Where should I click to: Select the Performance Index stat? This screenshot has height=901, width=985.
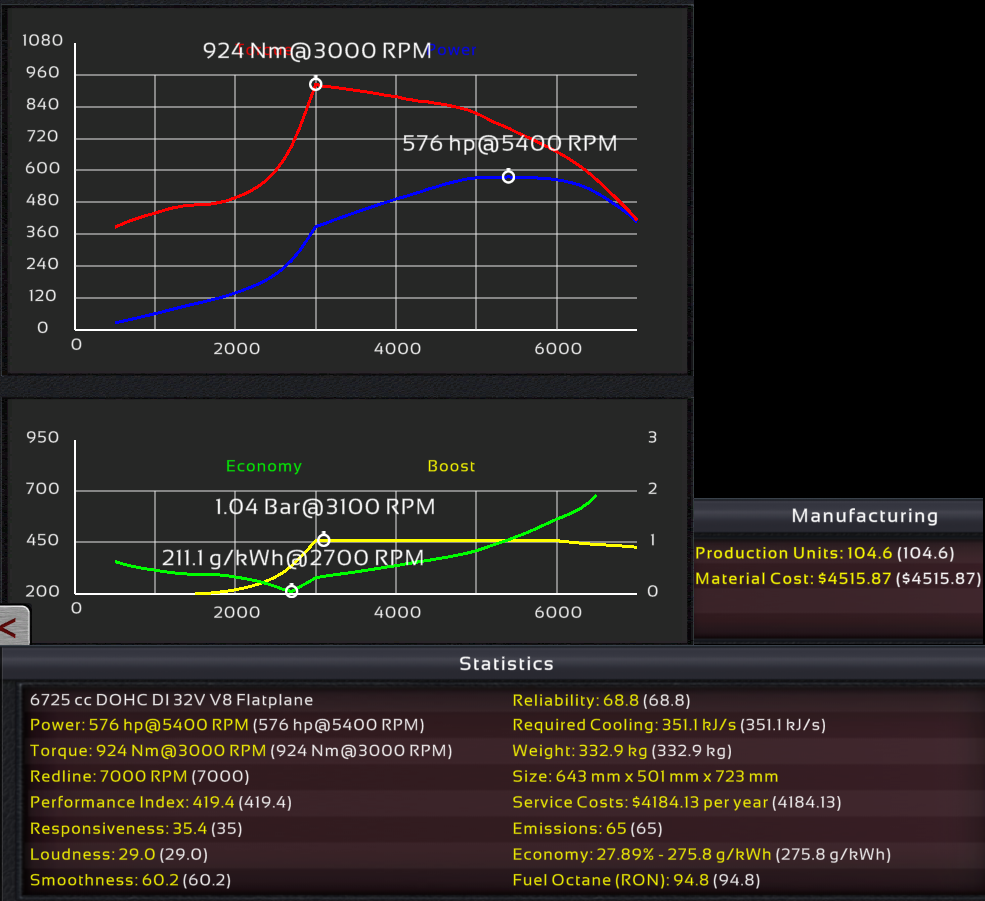click(161, 802)
